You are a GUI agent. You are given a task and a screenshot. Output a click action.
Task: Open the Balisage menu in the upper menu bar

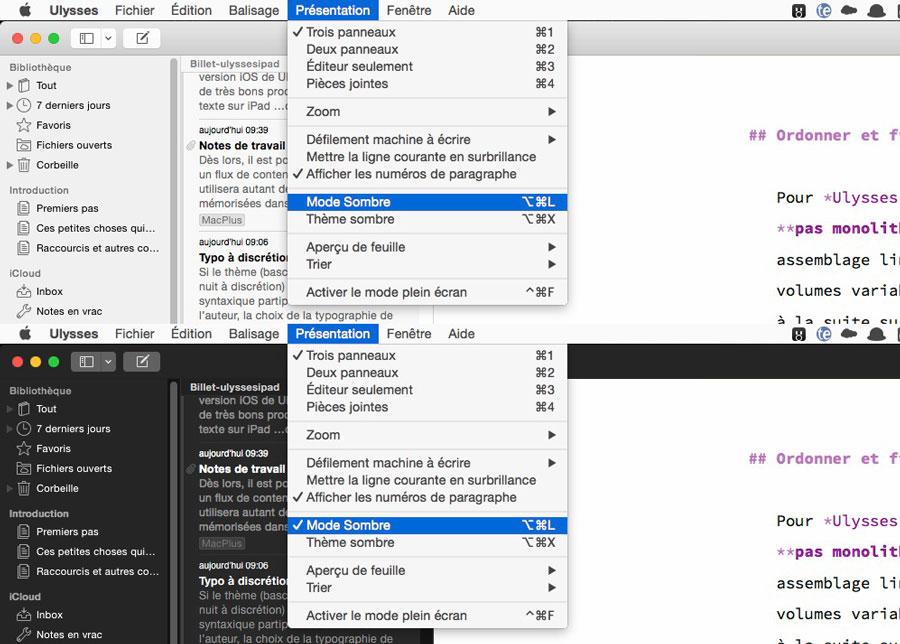coord(254,10)
